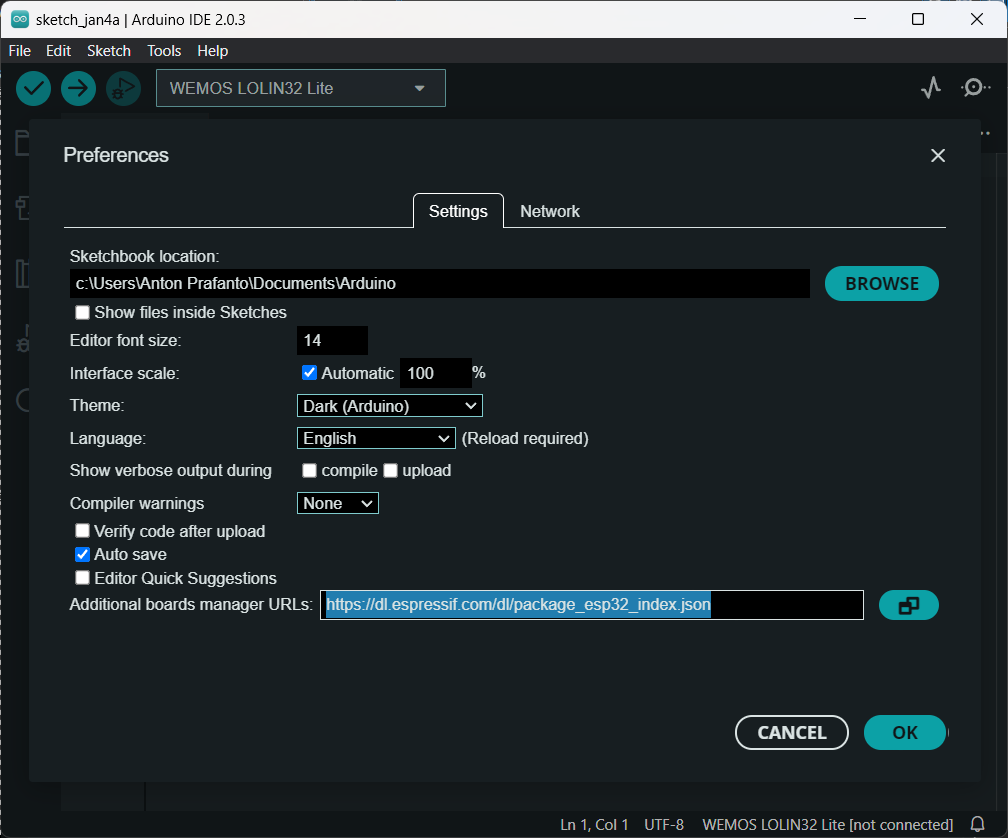1008x838 pixels.
Task: Click the CANCEL button
Action: [791, 733]
